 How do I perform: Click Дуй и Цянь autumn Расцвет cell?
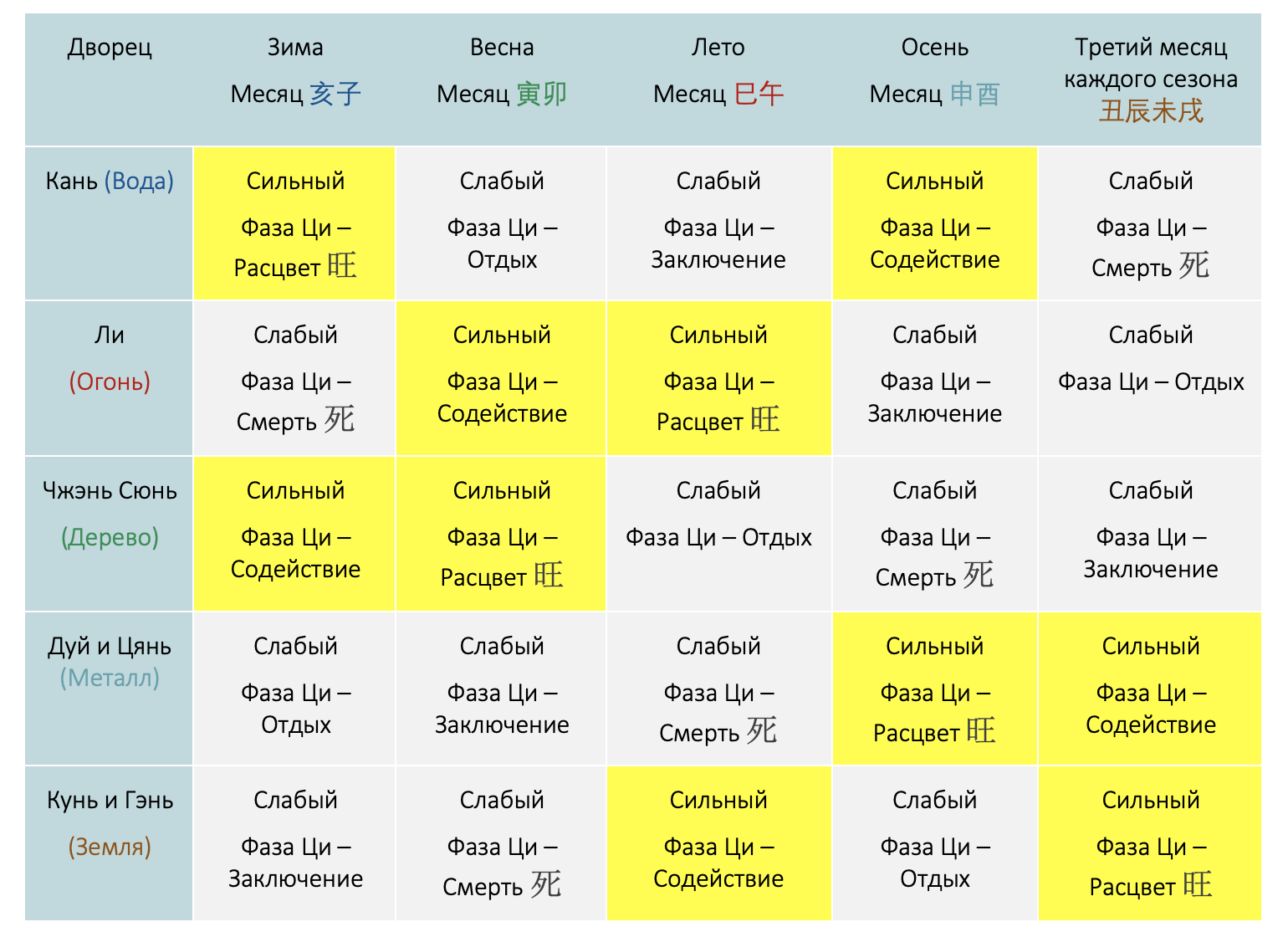click(x=935, y=689)
